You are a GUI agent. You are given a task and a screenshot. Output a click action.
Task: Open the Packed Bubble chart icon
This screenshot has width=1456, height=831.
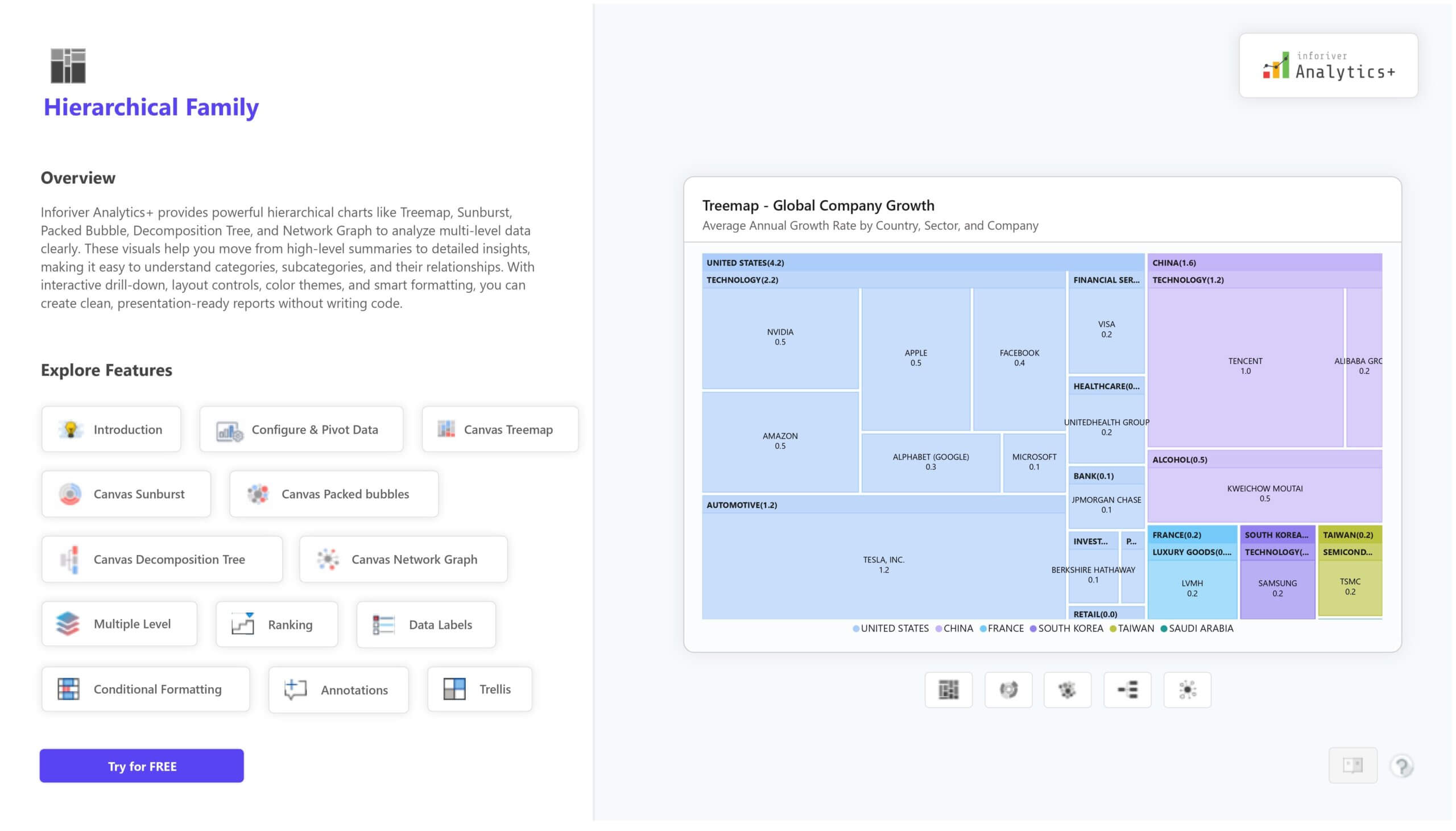coord(1068,689)
